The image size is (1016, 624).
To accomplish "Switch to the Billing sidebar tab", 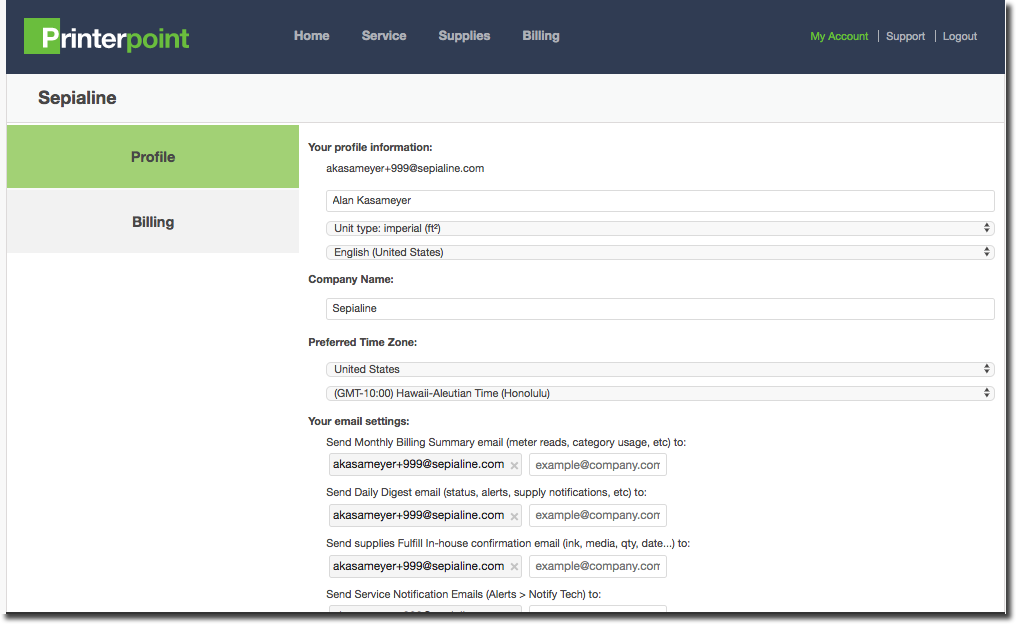I will pyautogui.click(x=153, y=222).
